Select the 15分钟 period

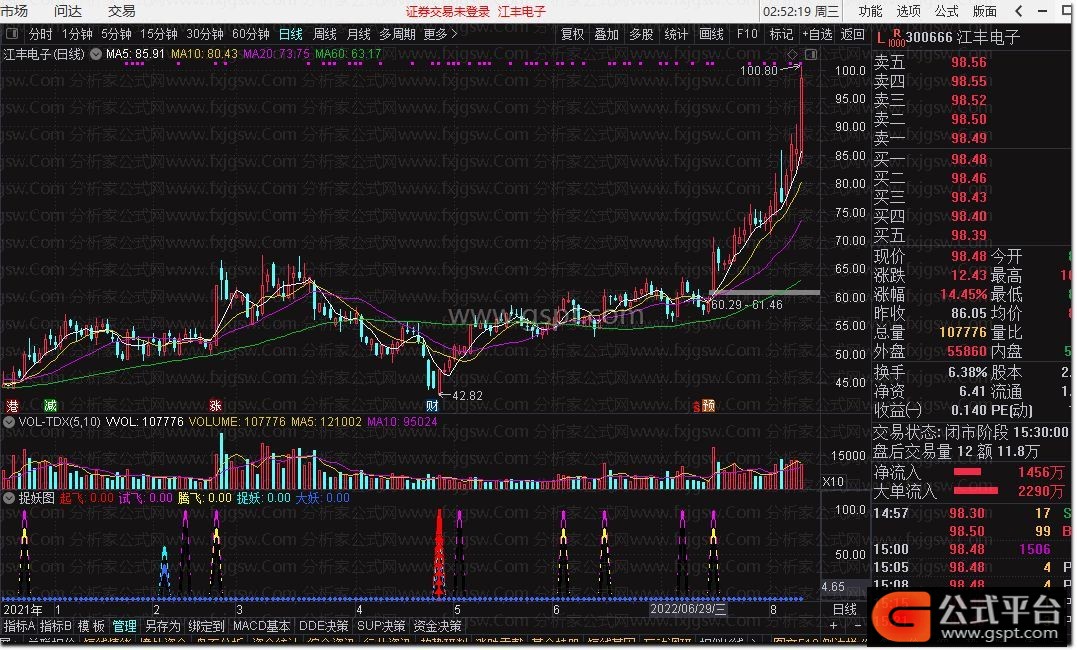(x=159, y=34)
